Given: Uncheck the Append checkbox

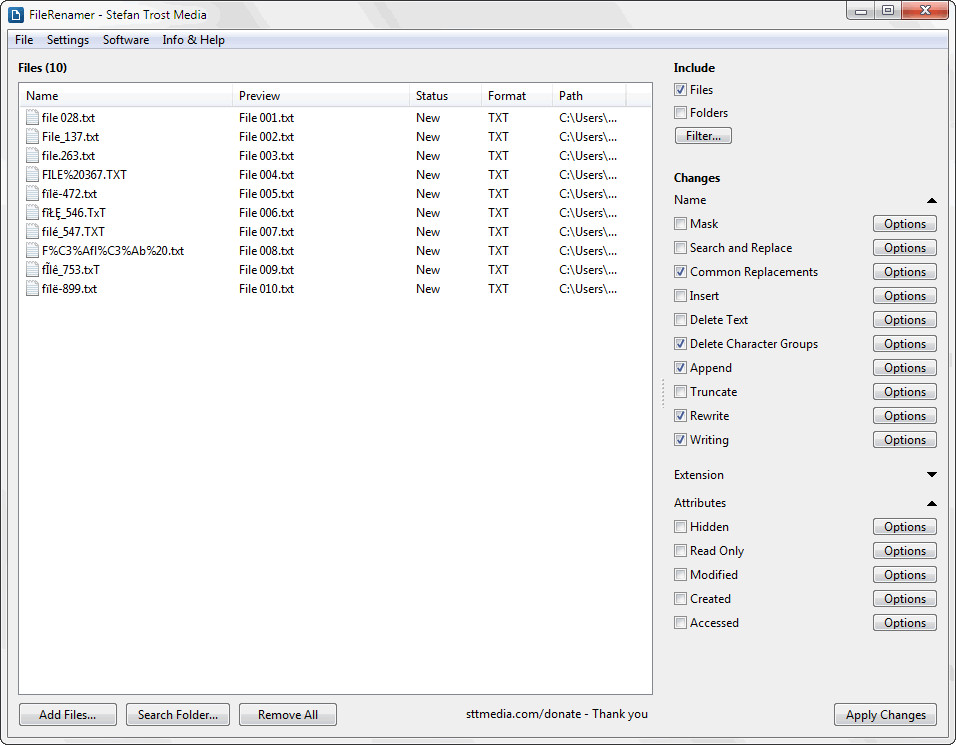Looking at the screenshot, I should coord(680,368).
